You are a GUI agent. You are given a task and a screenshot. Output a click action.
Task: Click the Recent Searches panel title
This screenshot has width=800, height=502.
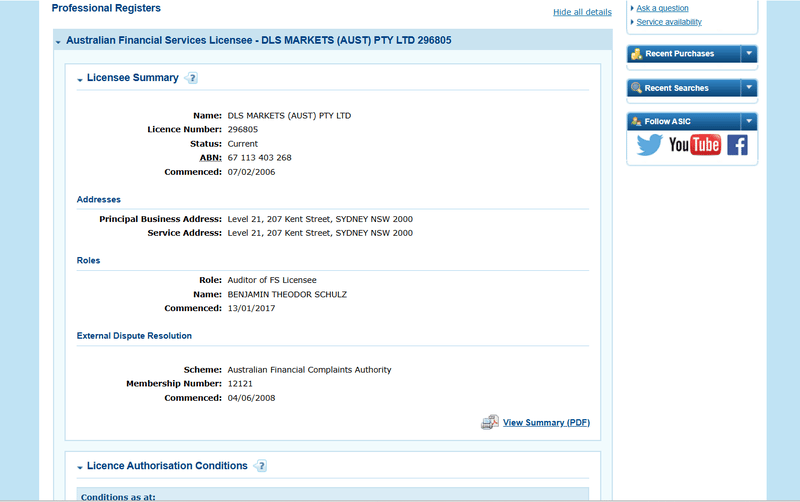(677, 88)
